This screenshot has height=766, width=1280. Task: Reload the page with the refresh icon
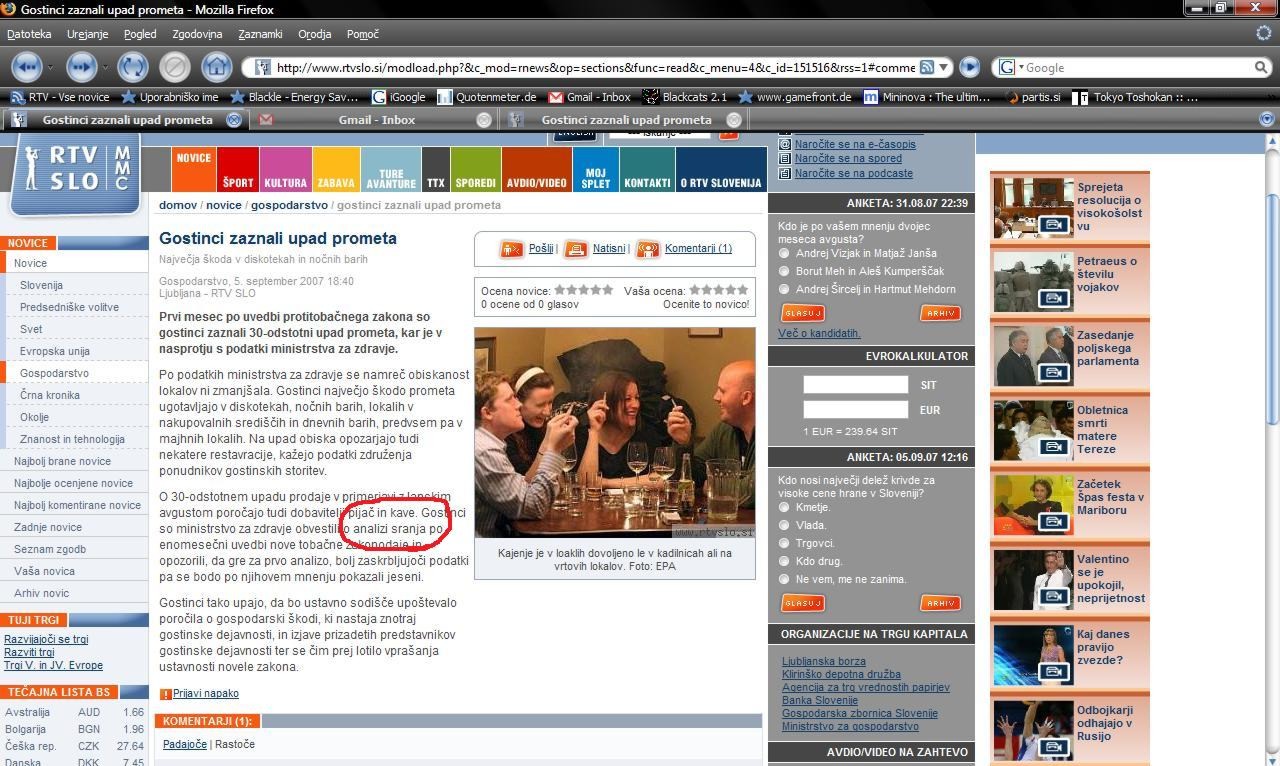[132, 67]
